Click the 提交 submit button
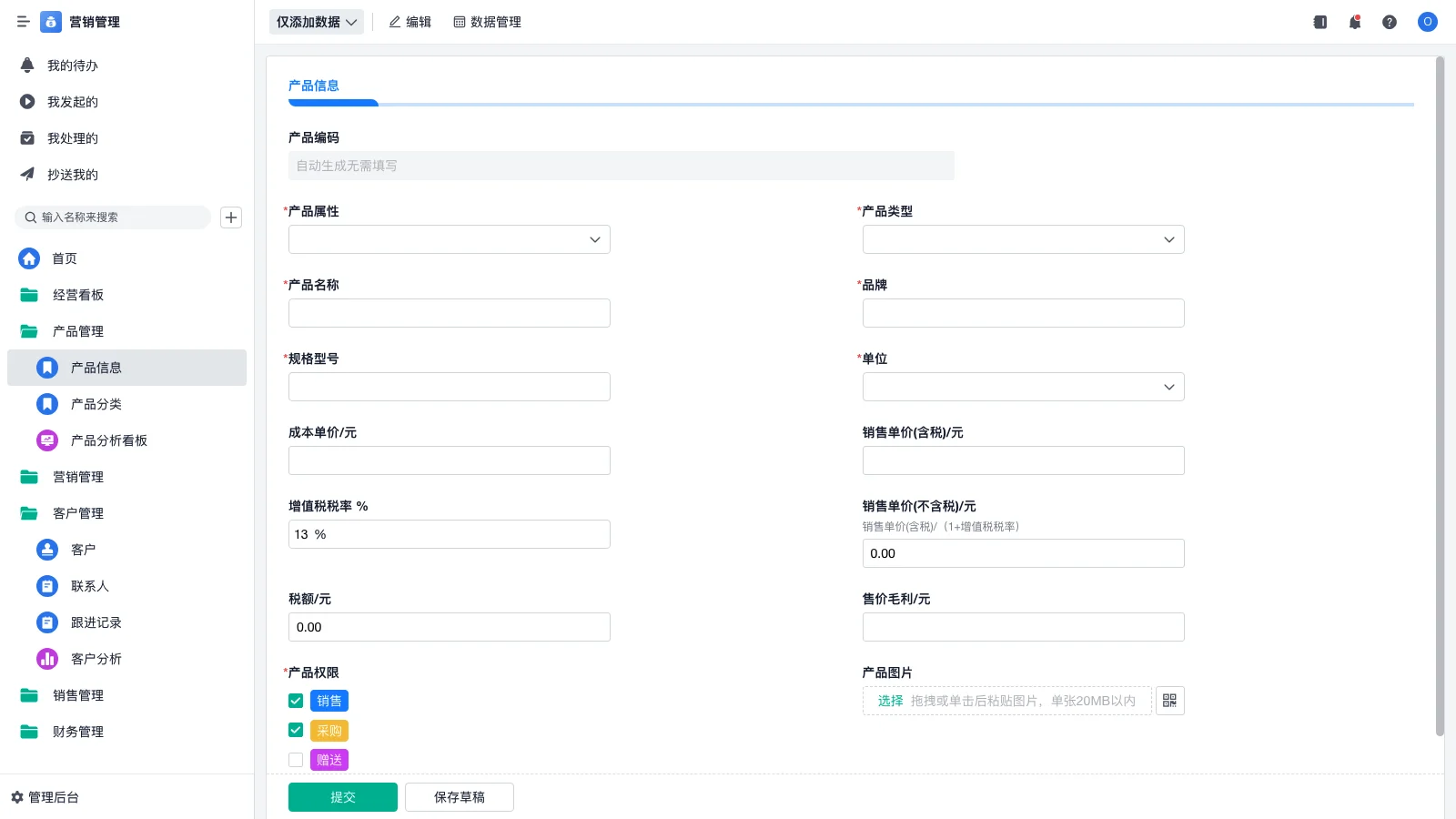Viewport: 1456px width, 819px height. pos(342,796)
